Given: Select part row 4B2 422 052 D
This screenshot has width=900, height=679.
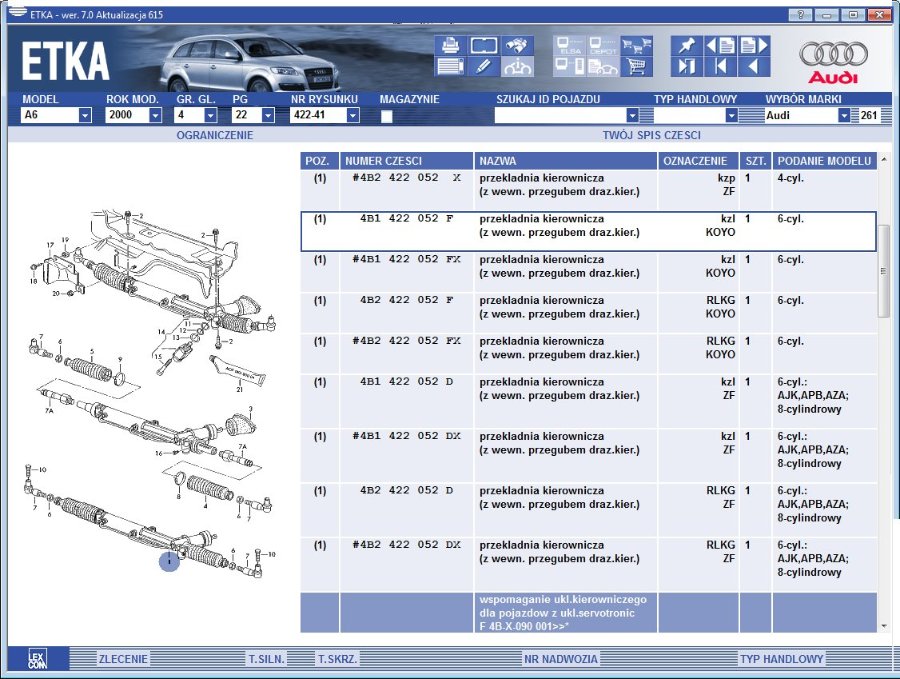Looking at the screenshot, I should [588, 510].
